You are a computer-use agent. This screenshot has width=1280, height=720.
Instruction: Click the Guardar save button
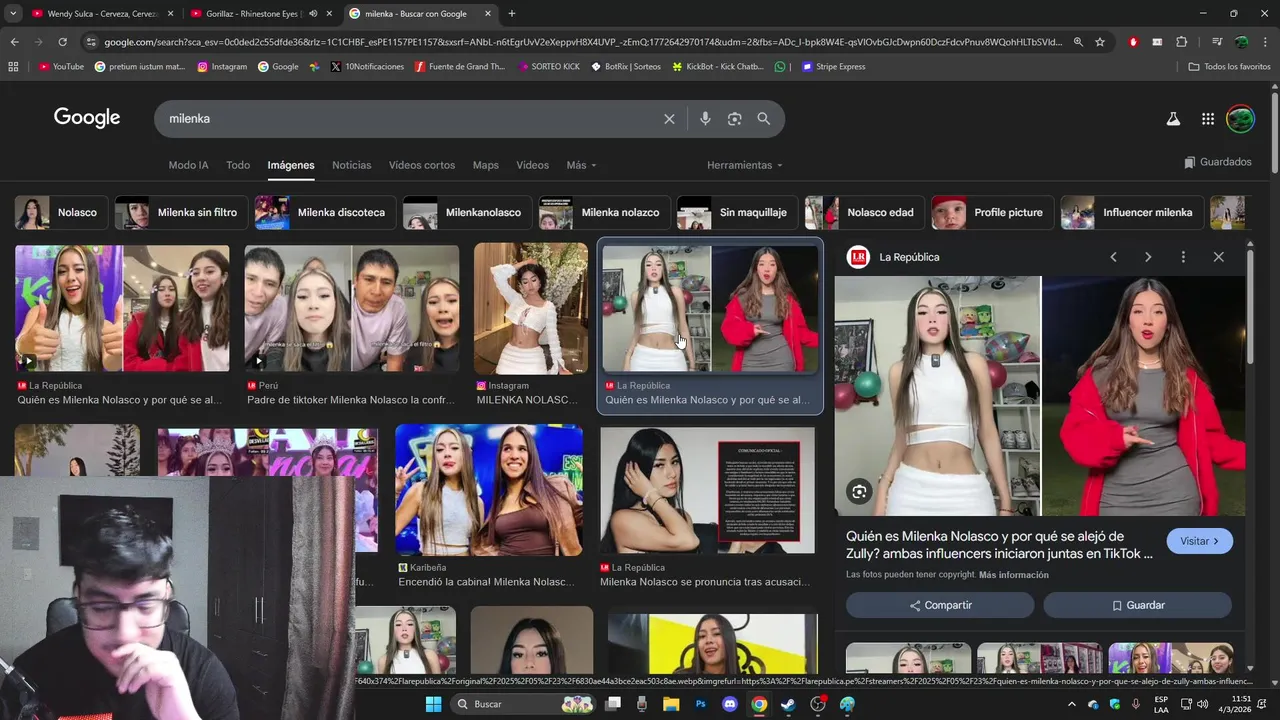[x=1138, y=605]
